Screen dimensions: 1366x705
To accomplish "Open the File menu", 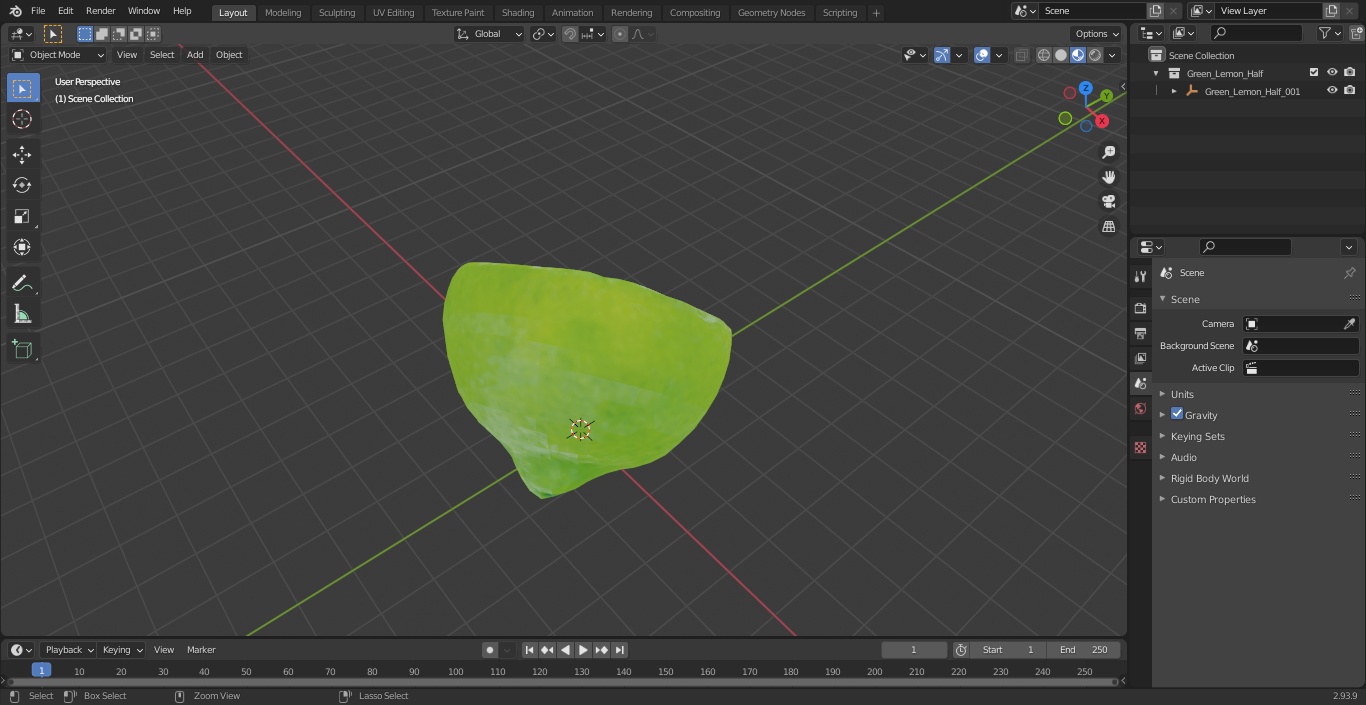I will point(38,11).
